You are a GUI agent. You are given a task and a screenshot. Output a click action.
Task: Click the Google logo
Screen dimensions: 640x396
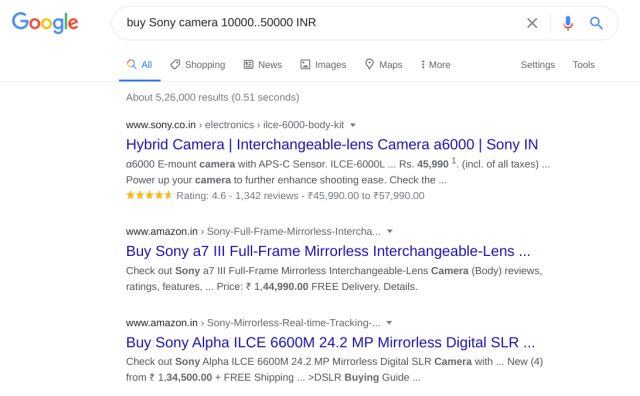45,23
